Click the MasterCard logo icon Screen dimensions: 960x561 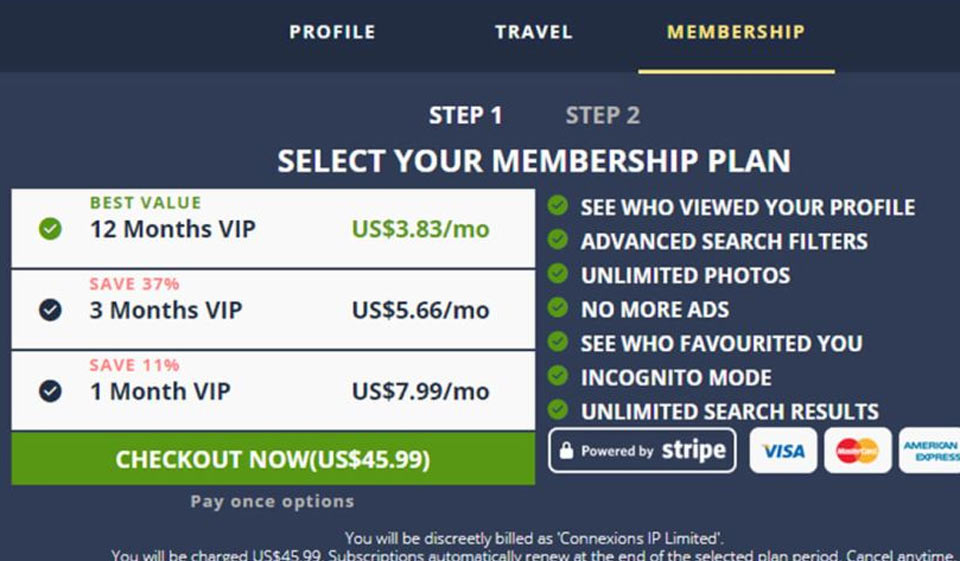(857, 451)
